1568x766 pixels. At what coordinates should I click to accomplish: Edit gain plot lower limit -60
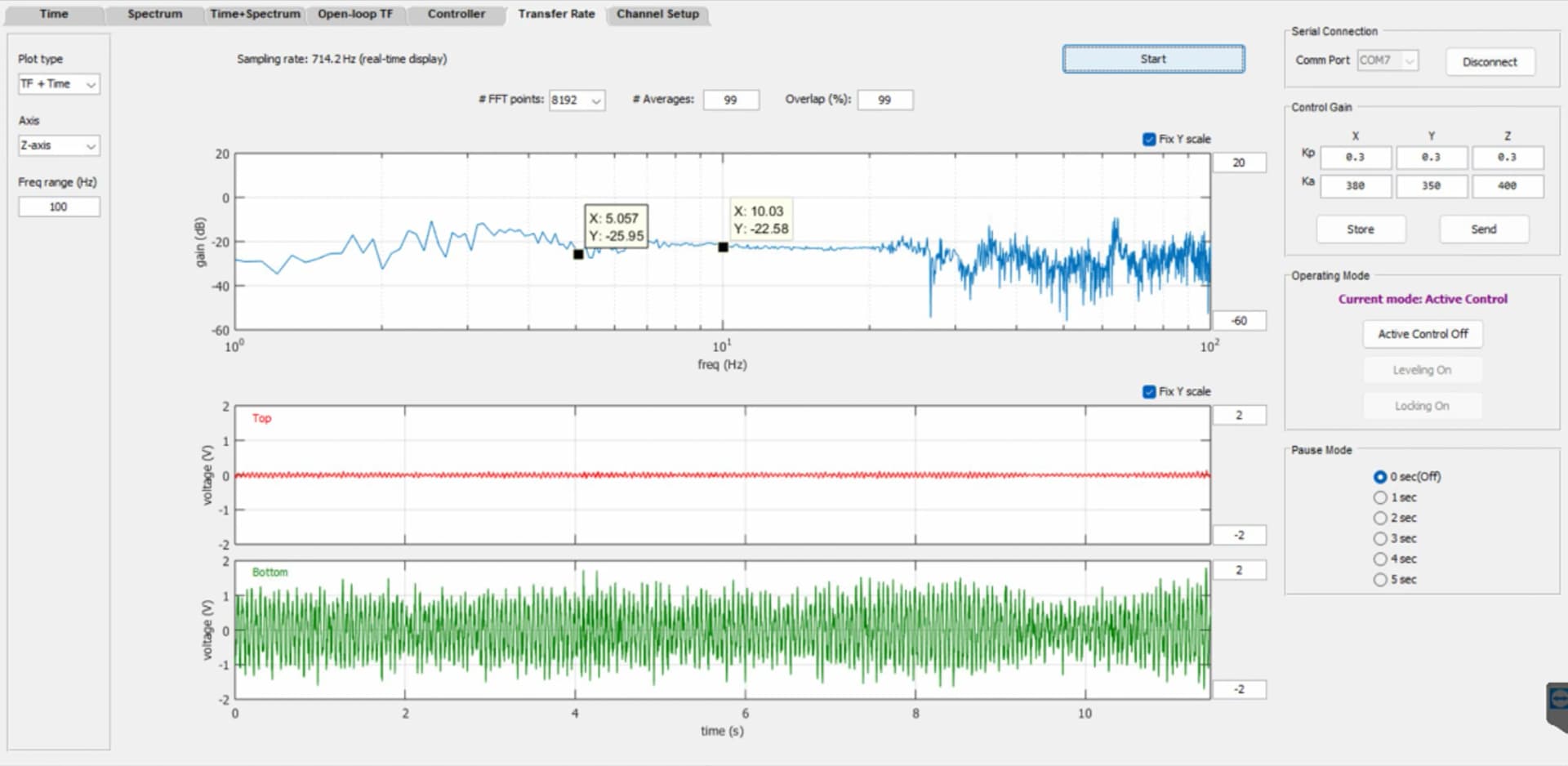(1239, 321)
